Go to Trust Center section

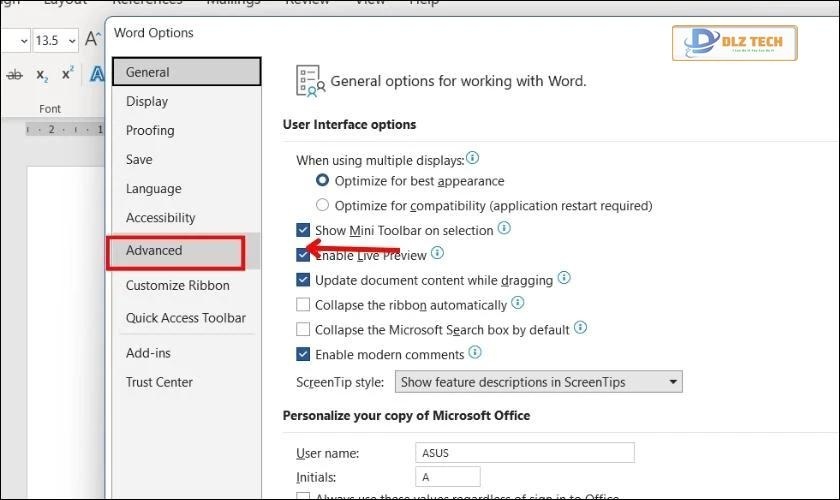[x=159, y=382]
